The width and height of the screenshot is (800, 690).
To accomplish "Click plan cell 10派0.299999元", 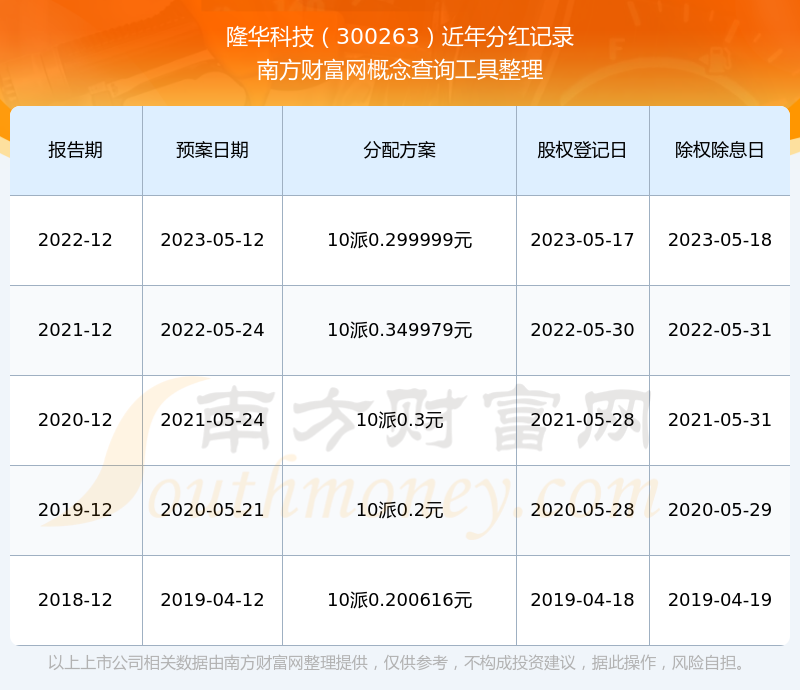I will click(399, 240).
